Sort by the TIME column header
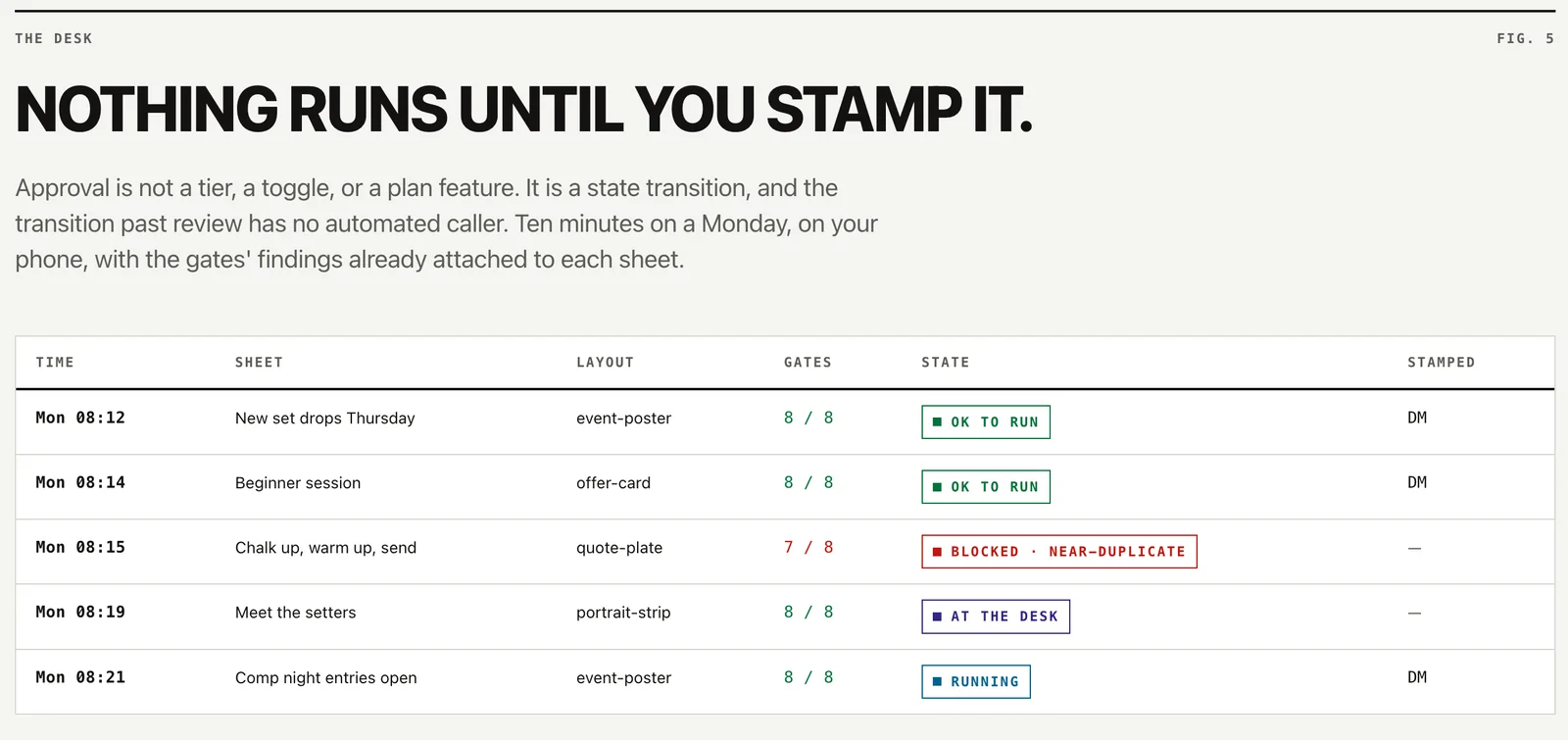The width and height of the screenshot is (1568, 740). 55,363
